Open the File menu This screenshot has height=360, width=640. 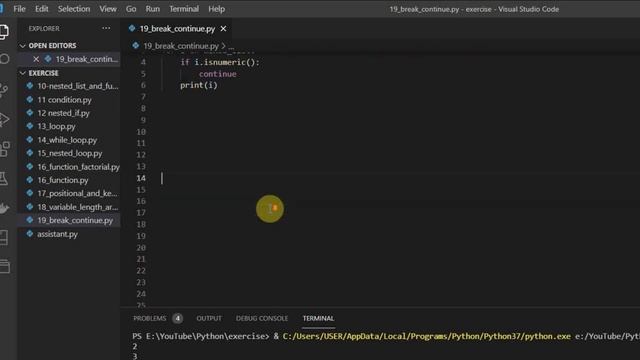pos(19,9)
